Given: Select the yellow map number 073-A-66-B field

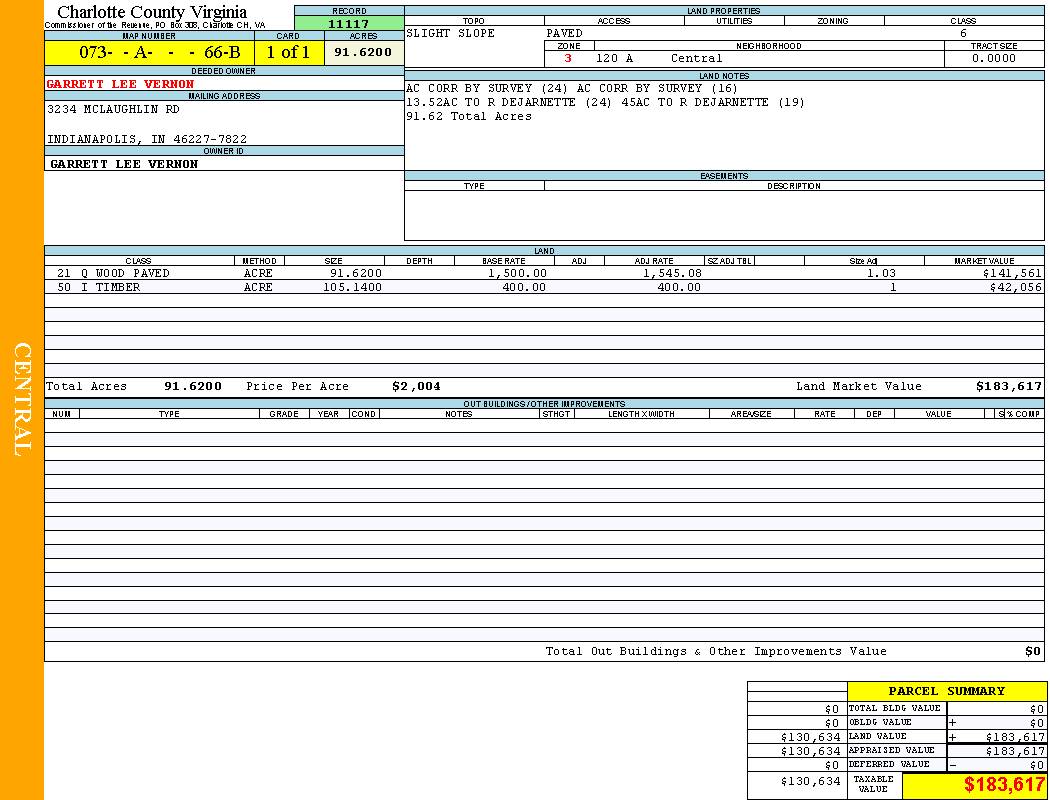Looking at the screenshot, I should pos(149,53).
